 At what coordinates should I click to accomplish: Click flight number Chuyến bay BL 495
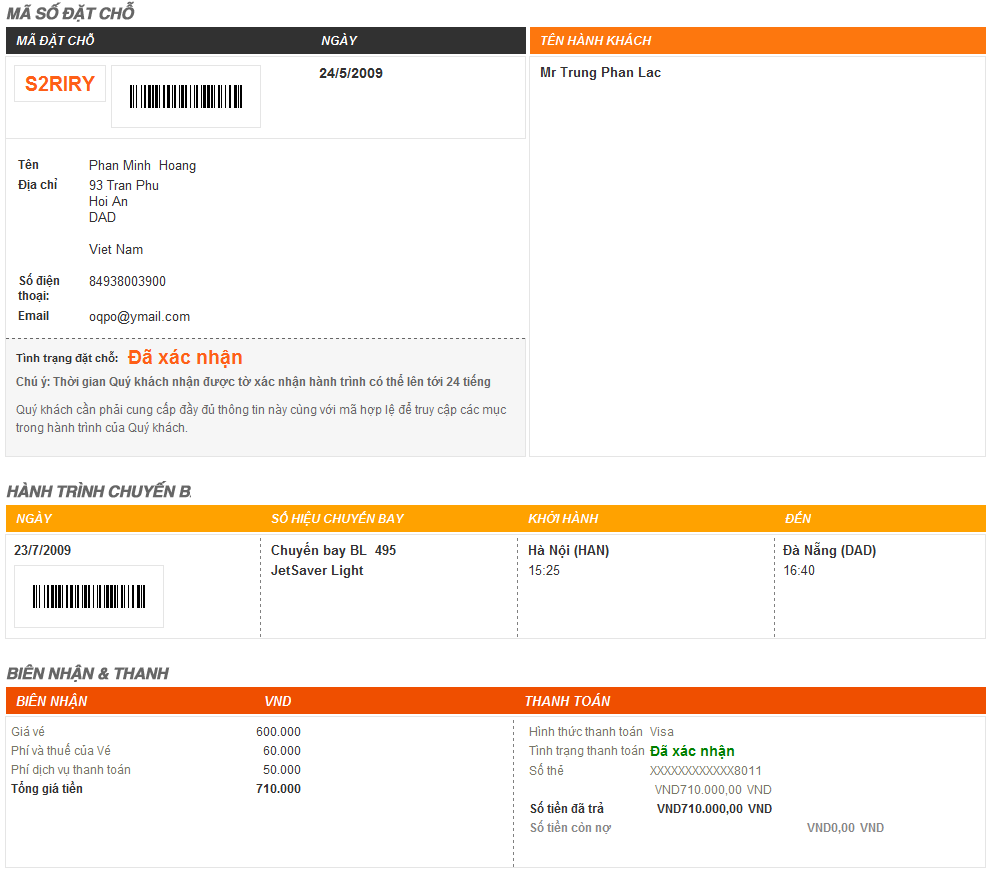(333, 550)
